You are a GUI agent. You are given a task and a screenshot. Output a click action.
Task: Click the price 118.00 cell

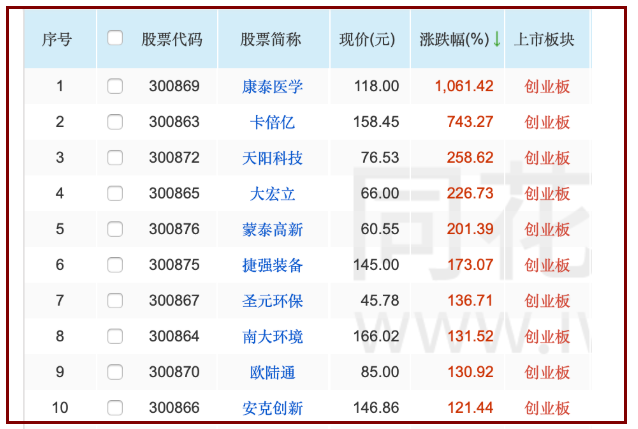pos(376,86)
